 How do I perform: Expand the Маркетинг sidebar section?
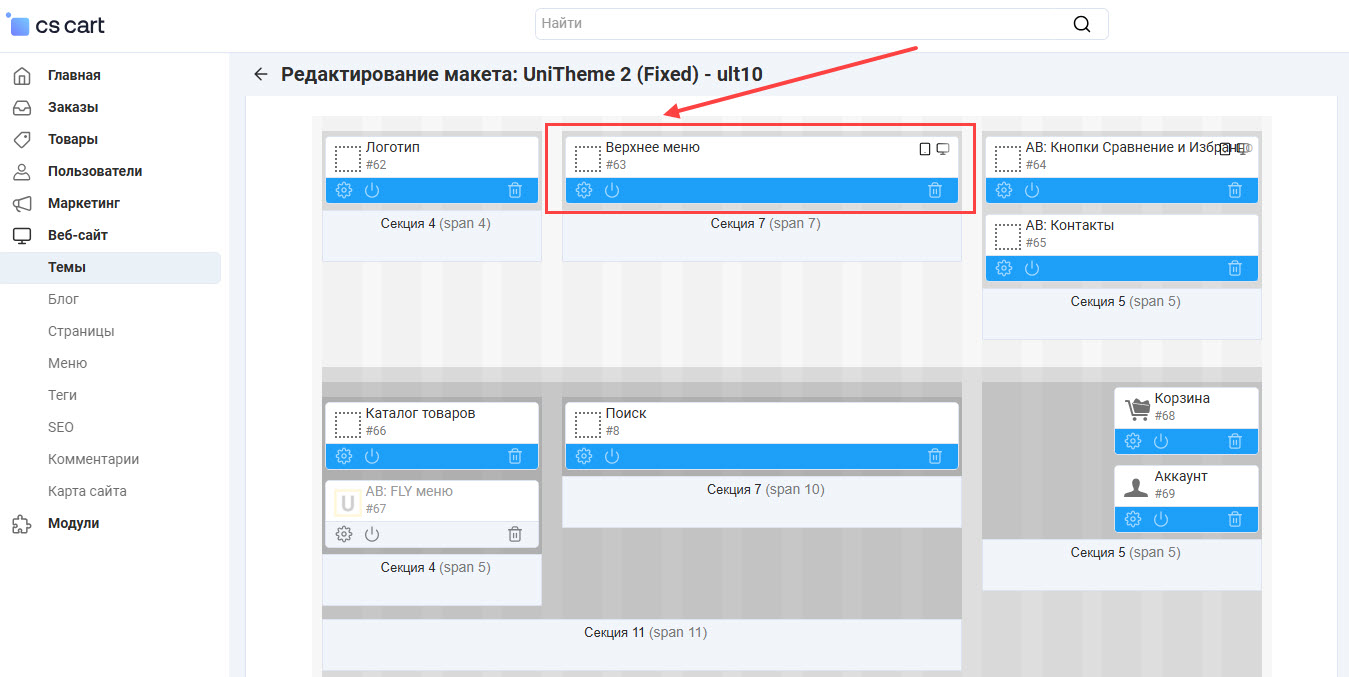83,203
